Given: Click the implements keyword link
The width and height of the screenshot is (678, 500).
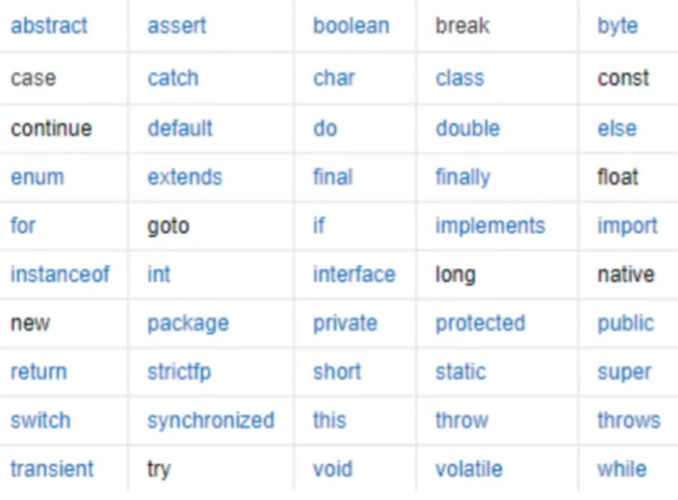Looking at the screenshot, I should (490, 226).
